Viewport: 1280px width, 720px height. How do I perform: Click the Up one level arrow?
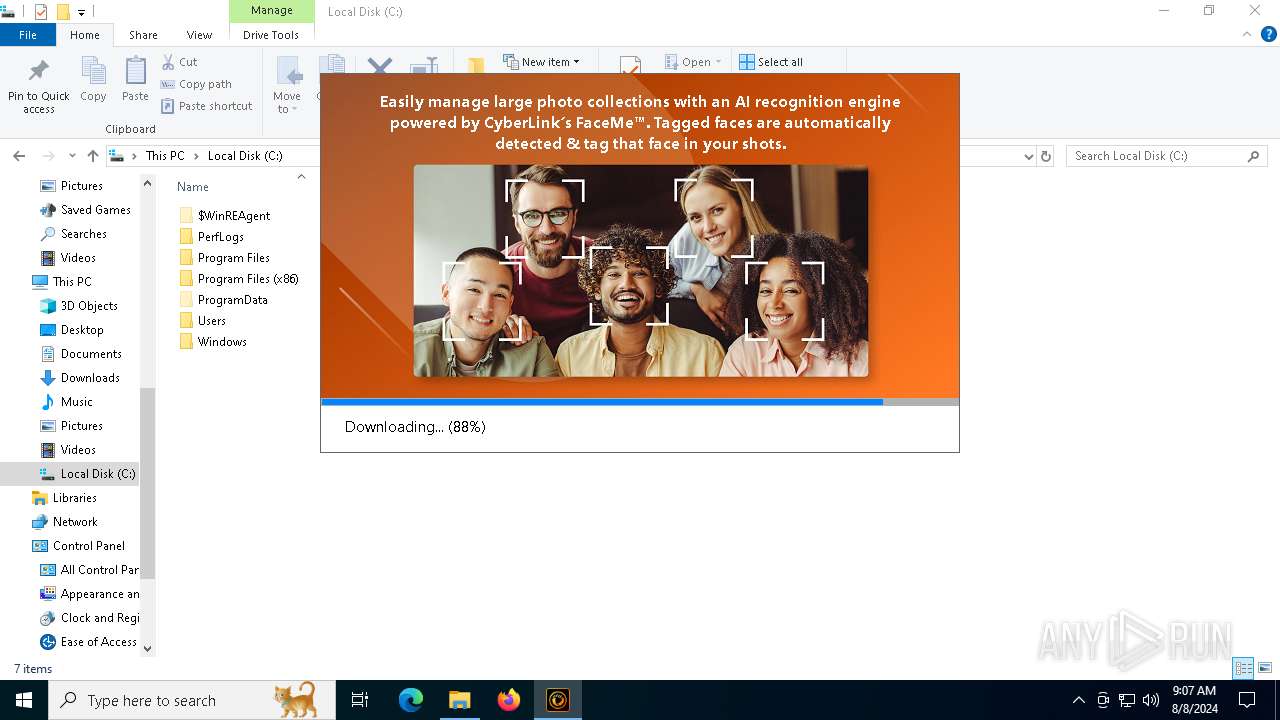tap(93, 156)
